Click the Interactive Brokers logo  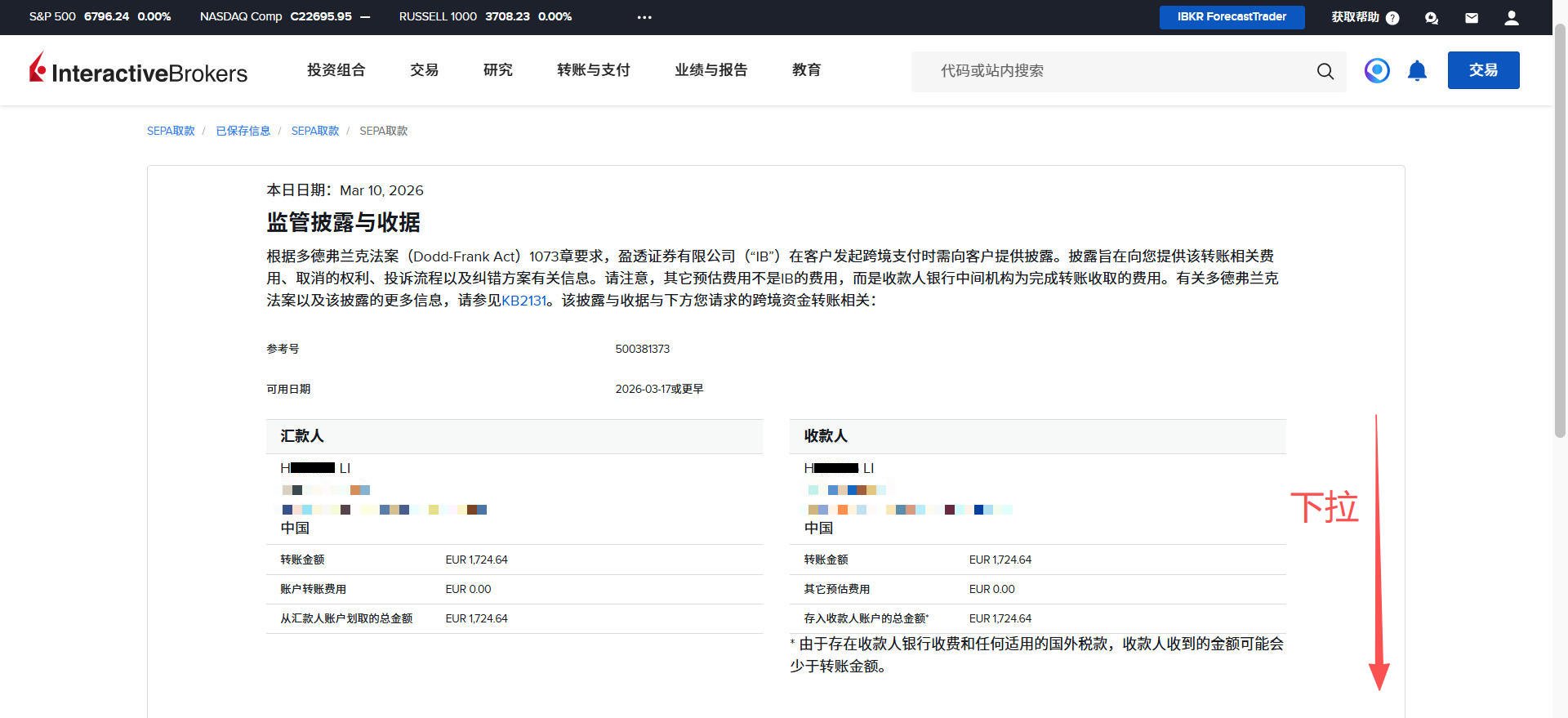[138, 70]
